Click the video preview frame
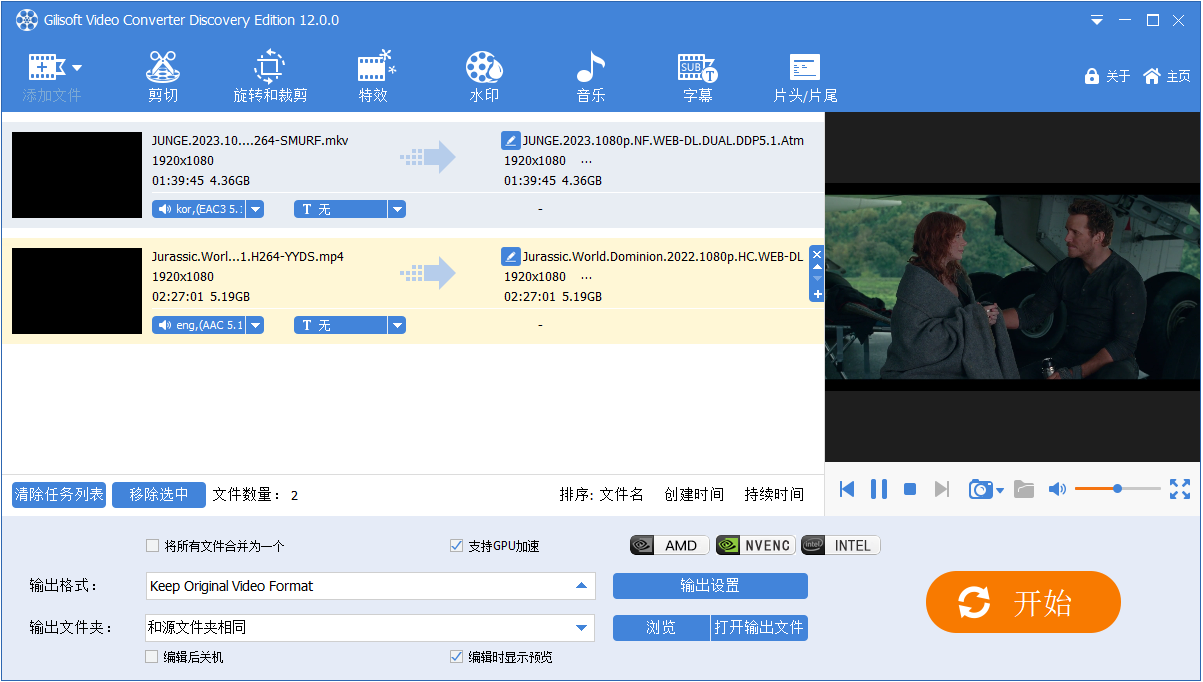This screenshot has width=1203, height=682. click(x=1013, y=287)
